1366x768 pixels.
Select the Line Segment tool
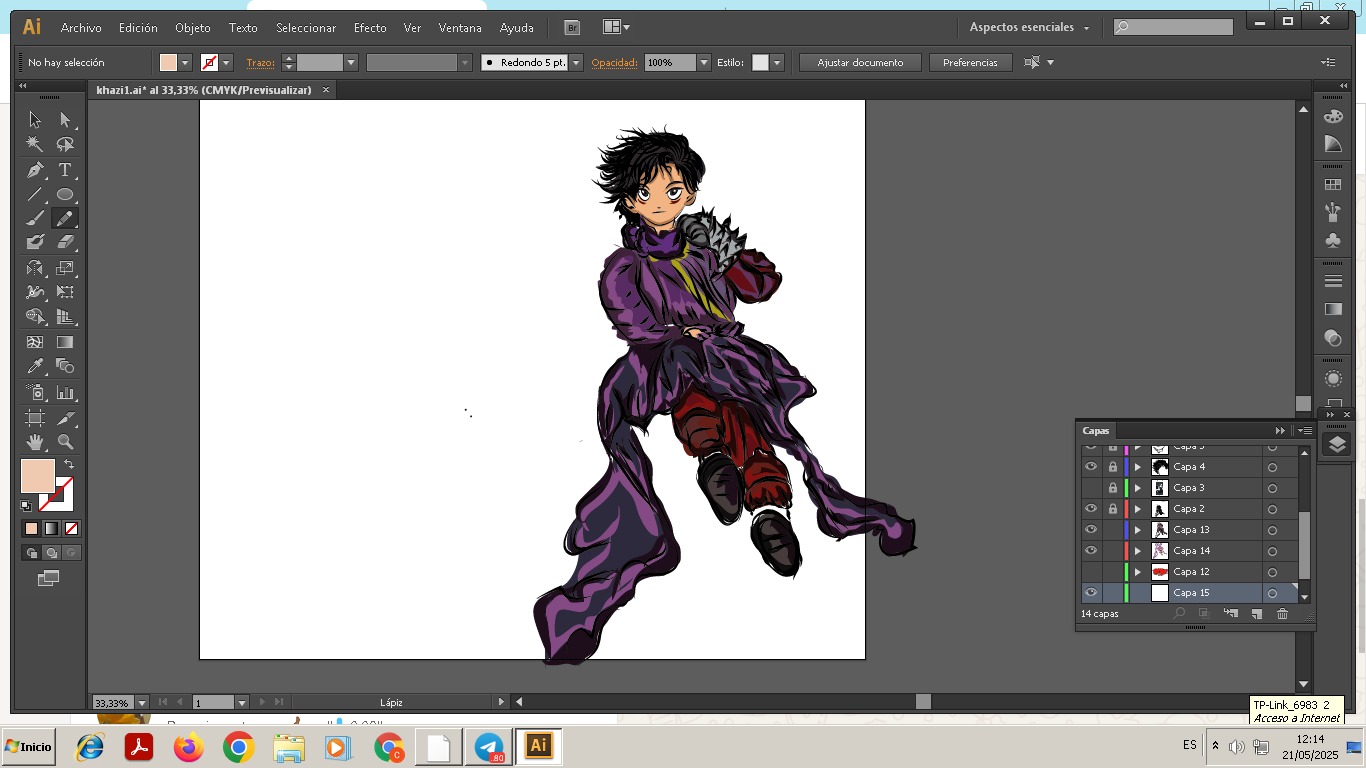[x=35, y=194]
